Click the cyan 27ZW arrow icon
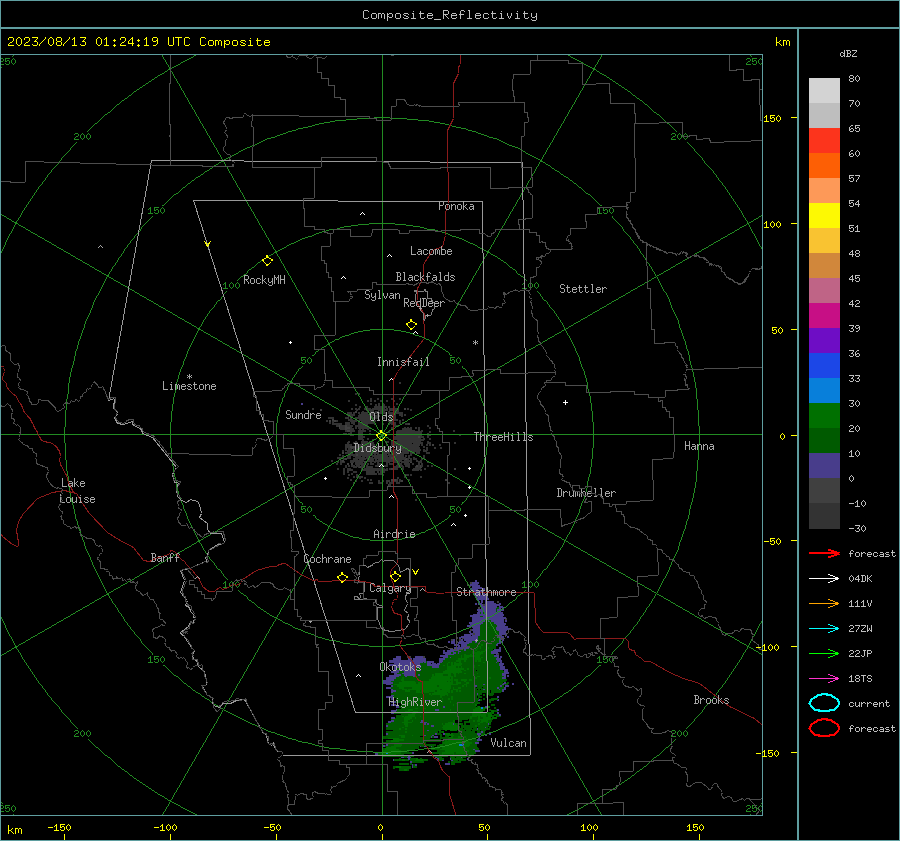900x841 pixels. [824, 629]
